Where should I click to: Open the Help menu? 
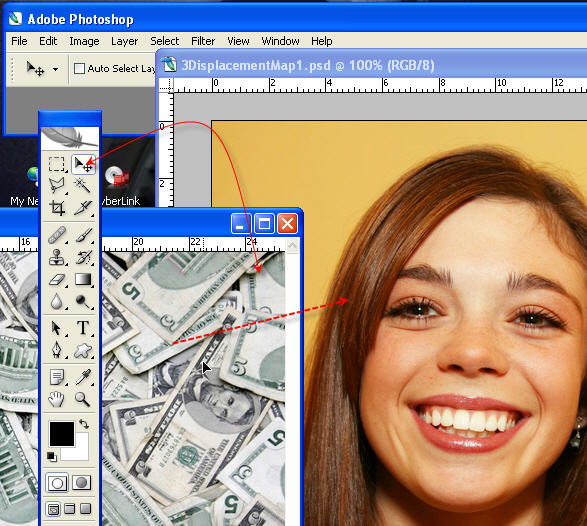click(x=322, y=41)
